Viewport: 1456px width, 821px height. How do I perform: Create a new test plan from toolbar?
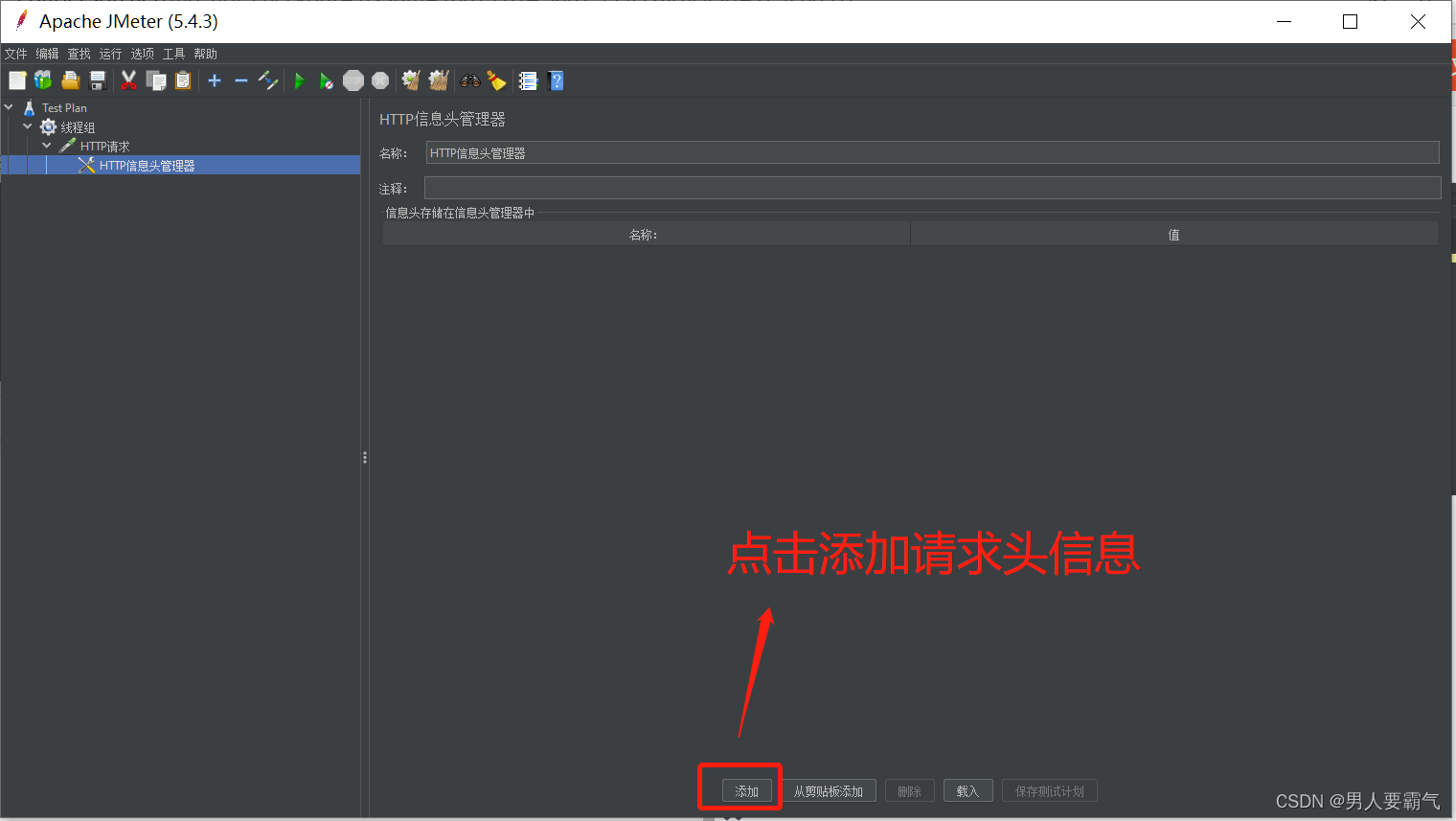17,80
